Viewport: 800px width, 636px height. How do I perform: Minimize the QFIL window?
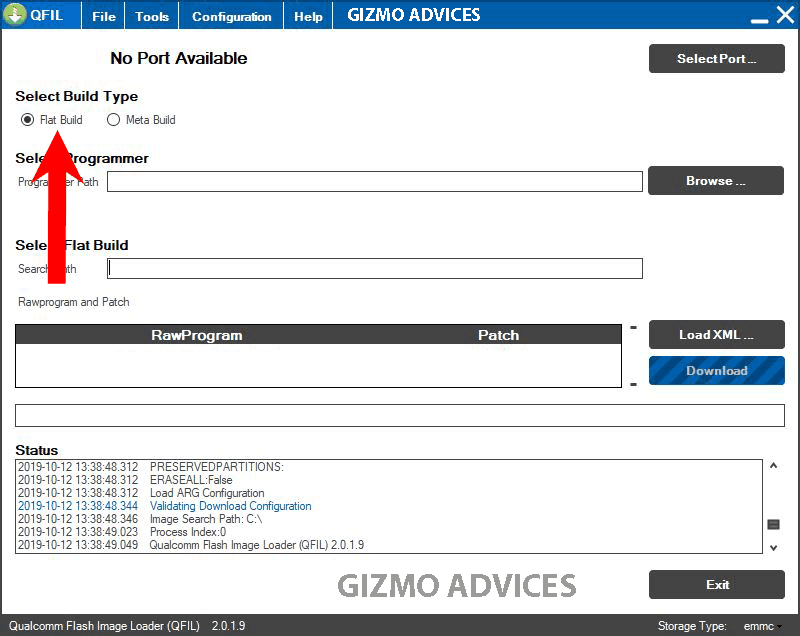[x=759, y=20]
